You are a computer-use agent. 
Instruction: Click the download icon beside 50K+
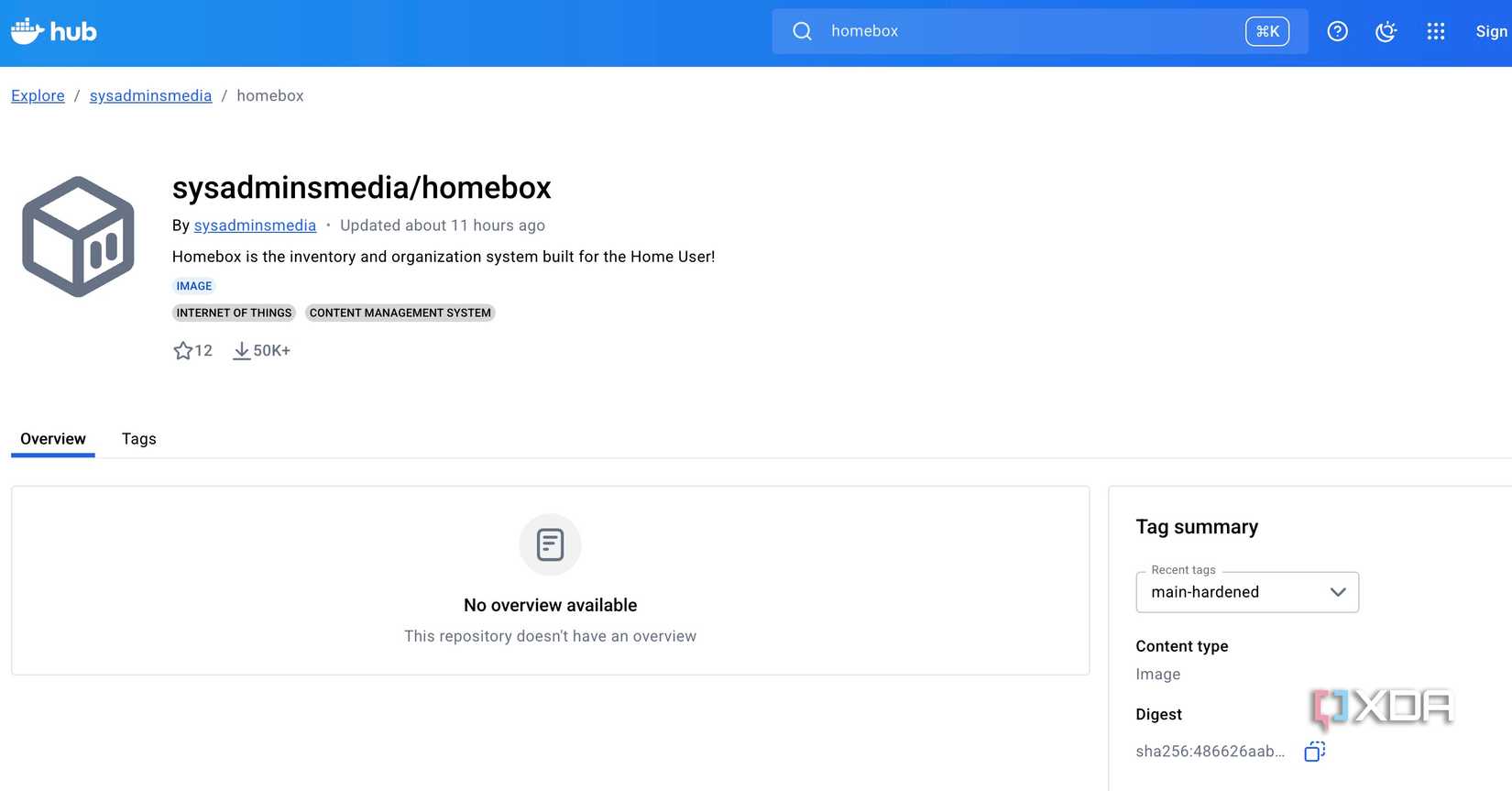click(241, 350)
